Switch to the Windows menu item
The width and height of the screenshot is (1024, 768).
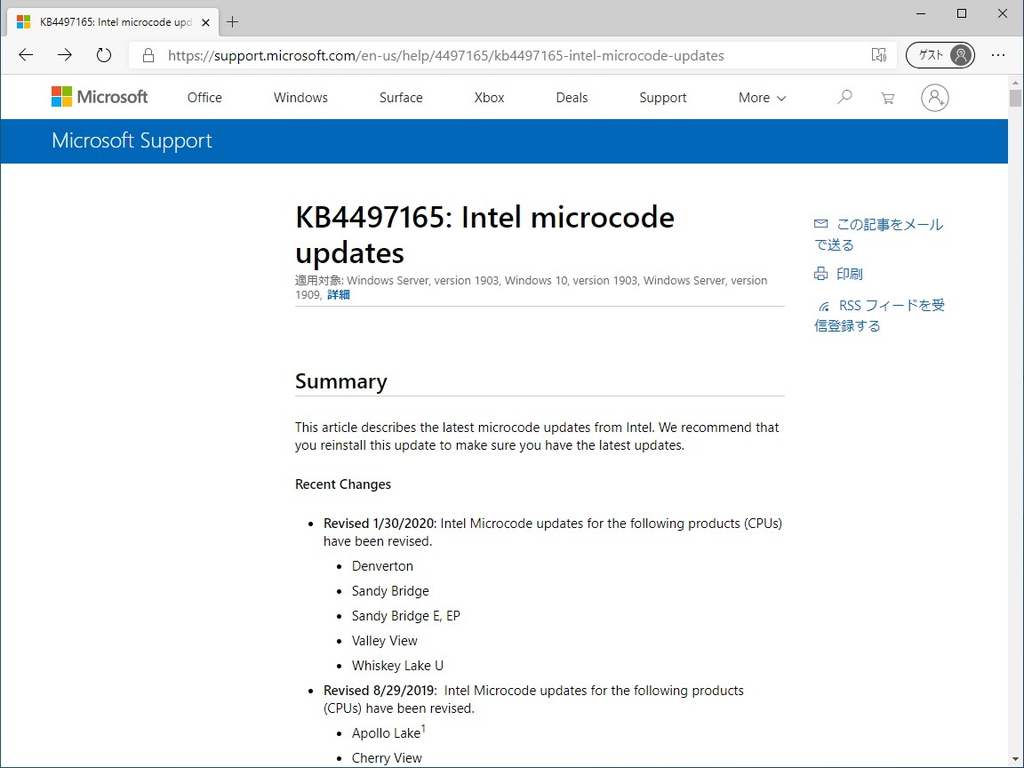(x=300, y=97)
